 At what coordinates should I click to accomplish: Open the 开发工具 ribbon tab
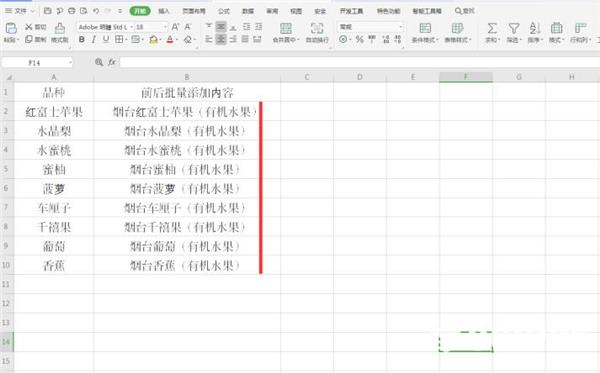click(x=351, y=11)
